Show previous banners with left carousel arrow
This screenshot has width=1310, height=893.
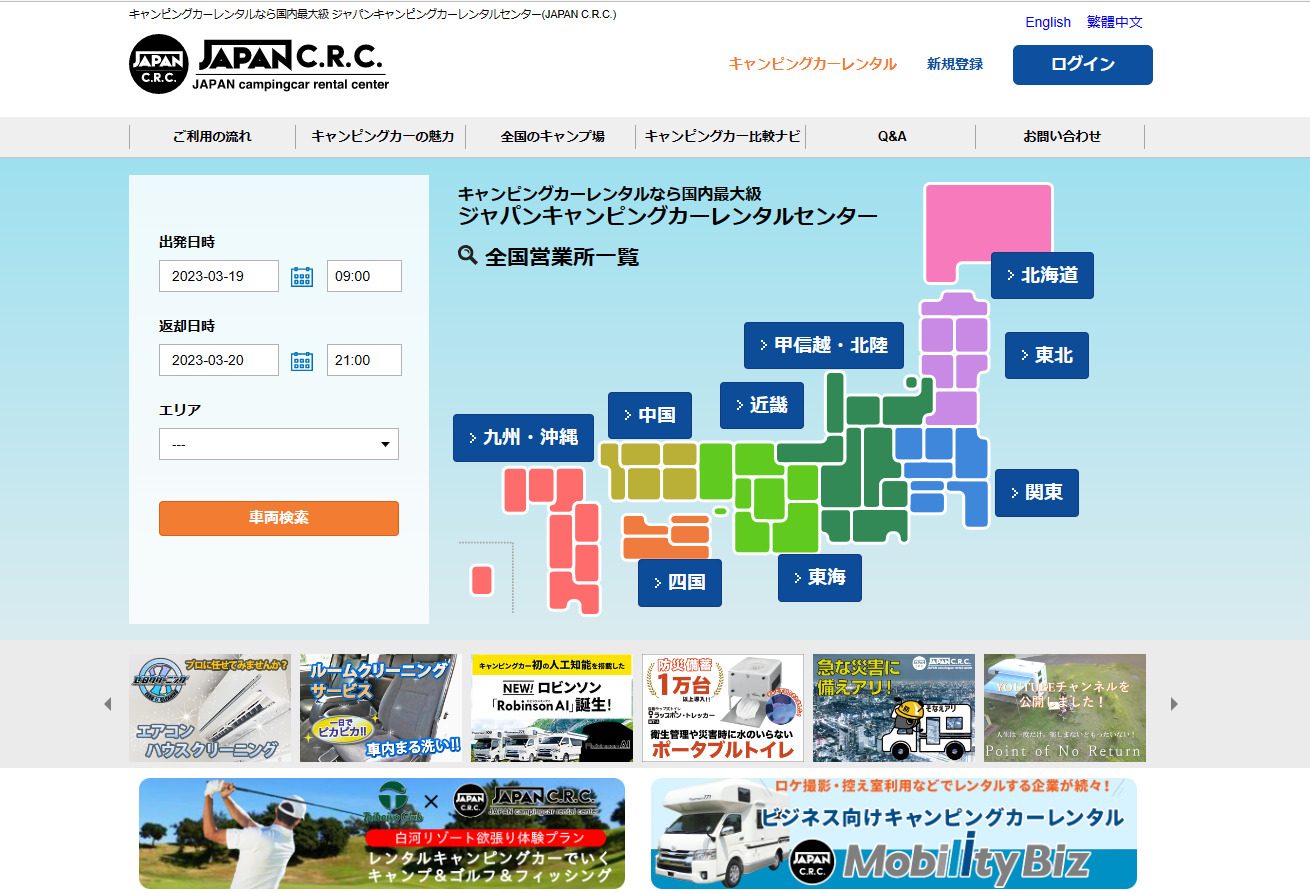(x=108, y=704)
